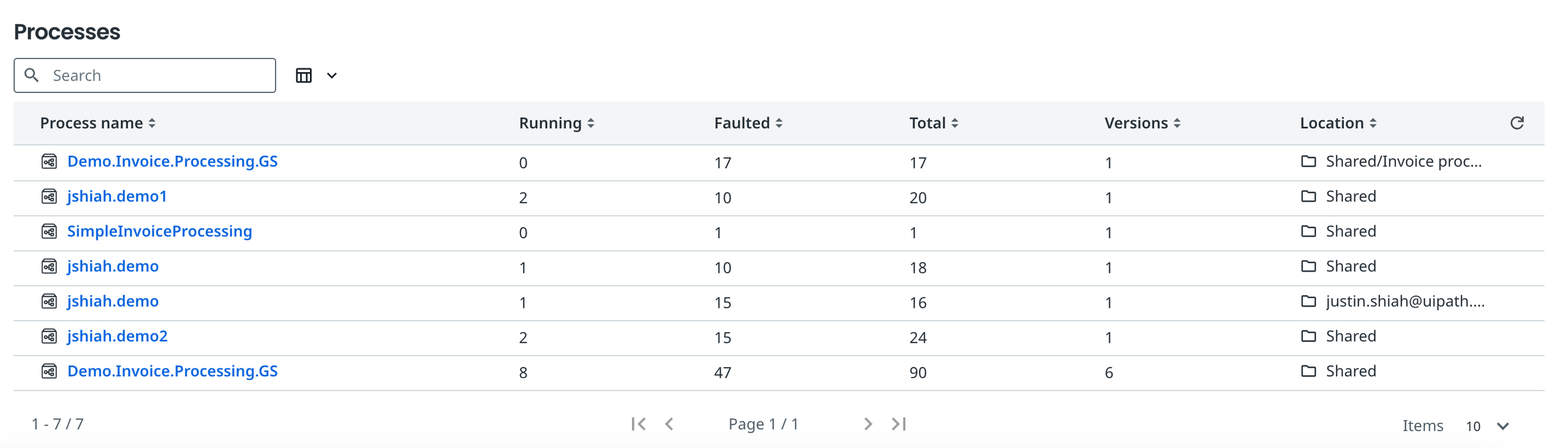Click inside the Search input field

click(x=145, y=75)
